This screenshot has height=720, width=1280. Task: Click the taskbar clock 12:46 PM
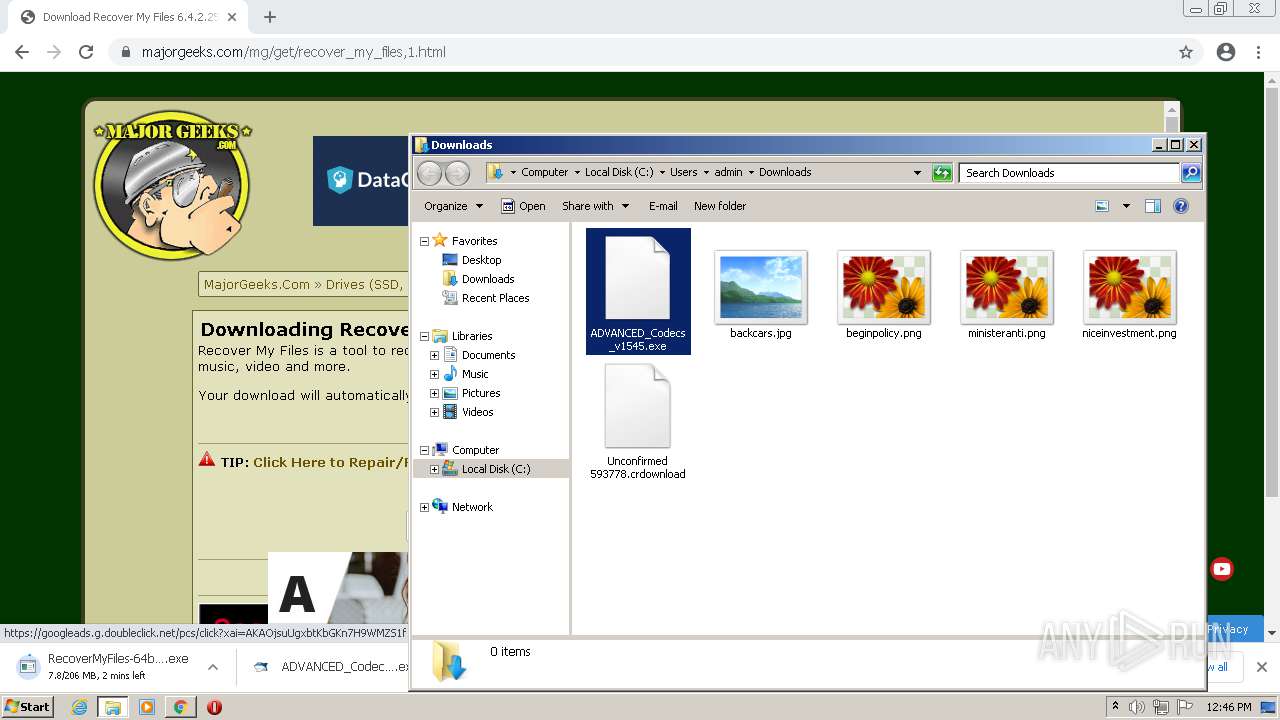coord(1229,707)
